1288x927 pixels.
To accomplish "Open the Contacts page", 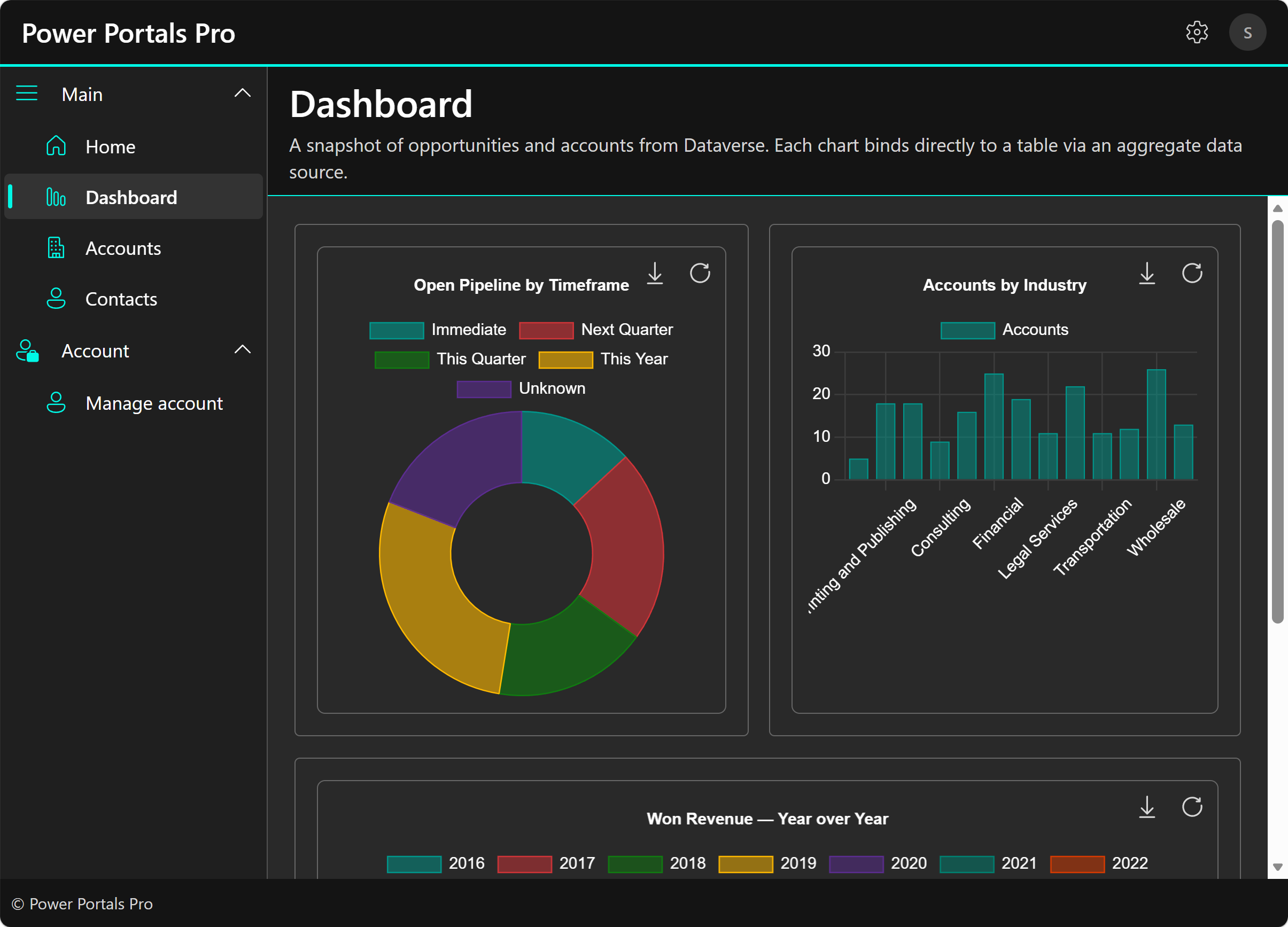I will coord(134,299).
